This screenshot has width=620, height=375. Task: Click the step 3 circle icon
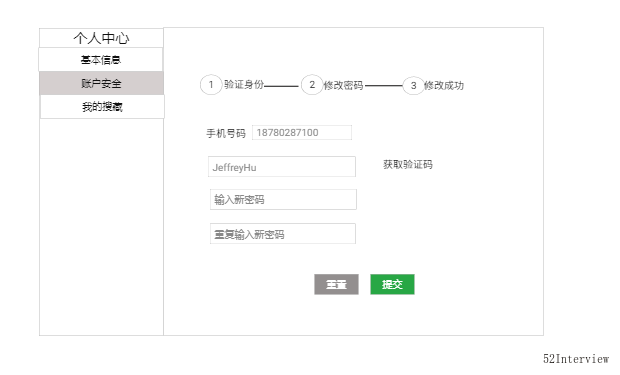point(413,85)
